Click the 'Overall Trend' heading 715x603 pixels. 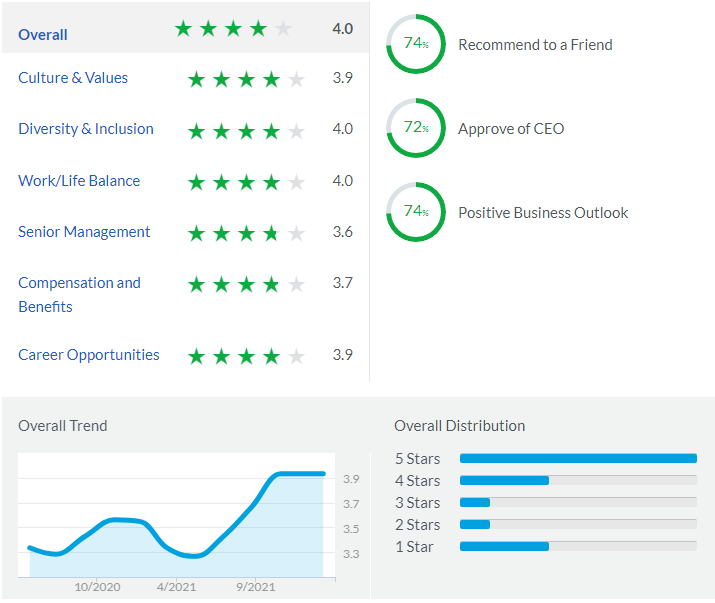pyautogui.click(x=63, y=426)
